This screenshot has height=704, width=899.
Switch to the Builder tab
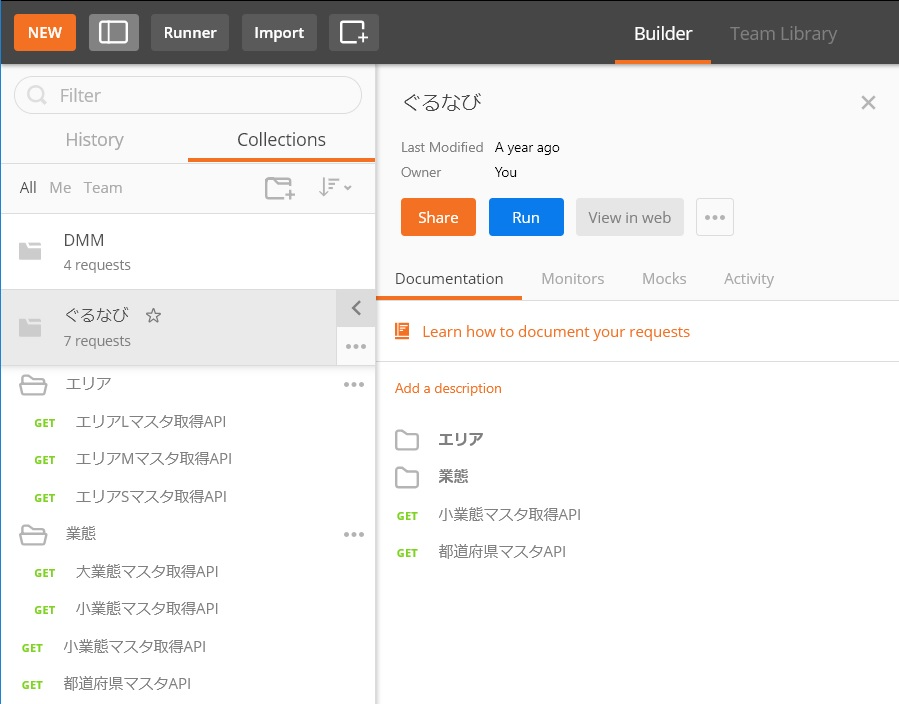click(663, 34)
